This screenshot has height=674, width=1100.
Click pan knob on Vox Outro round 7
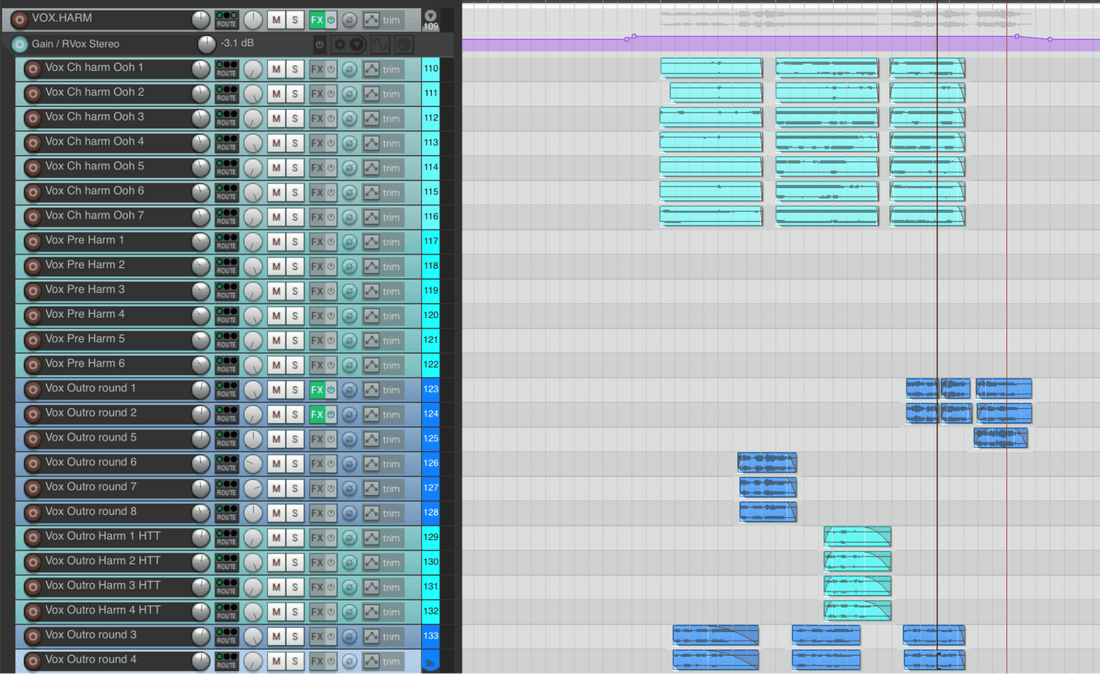(x=253, y=488)
